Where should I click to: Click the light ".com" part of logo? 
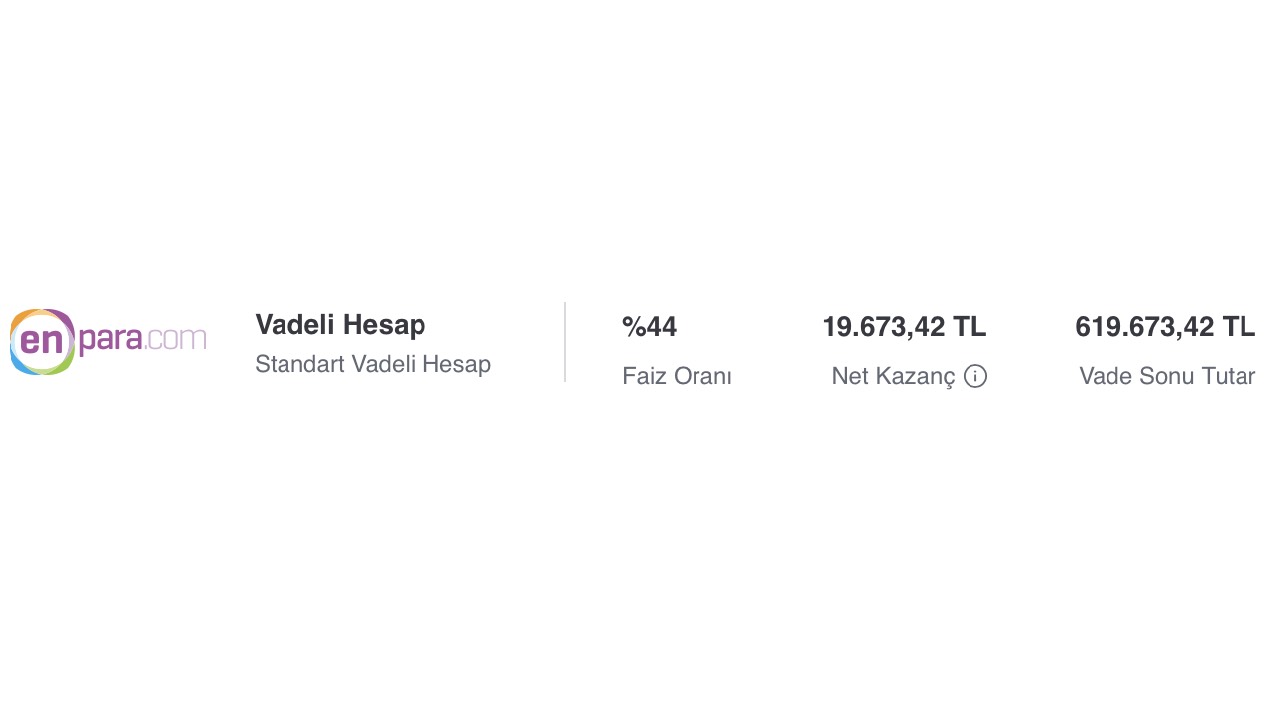[x=175, y=338]
